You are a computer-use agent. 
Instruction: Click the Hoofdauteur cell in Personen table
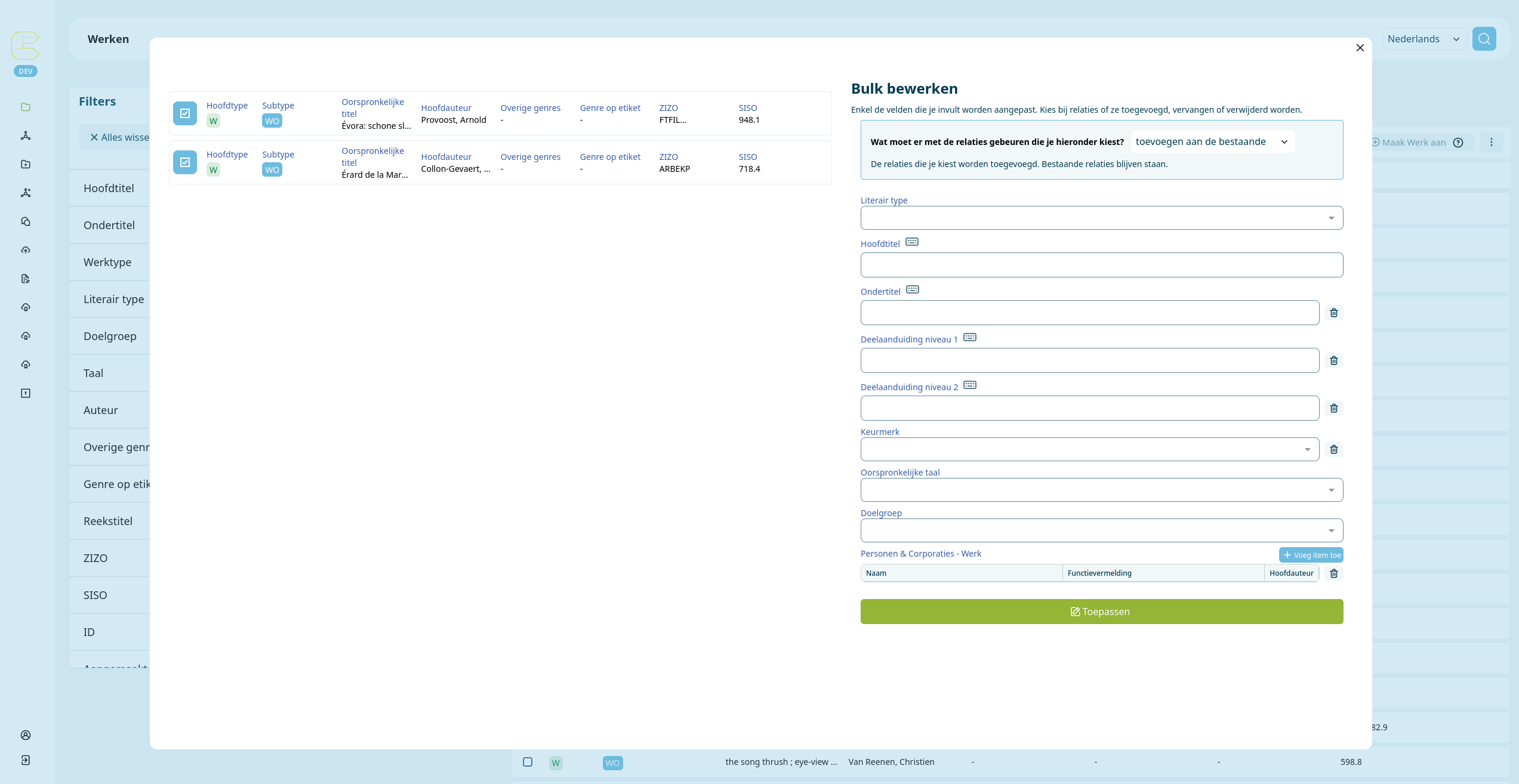1292,573
